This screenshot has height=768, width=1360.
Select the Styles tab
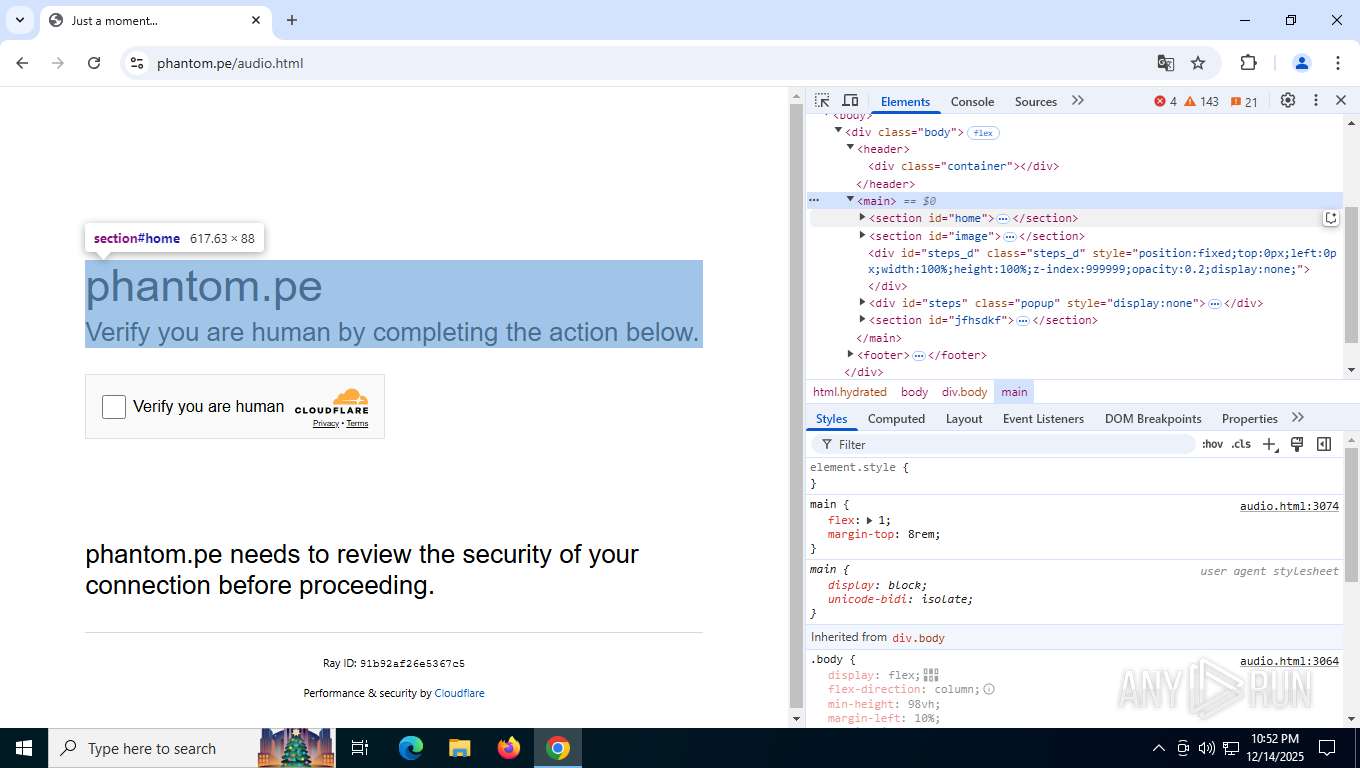[831, 418]
